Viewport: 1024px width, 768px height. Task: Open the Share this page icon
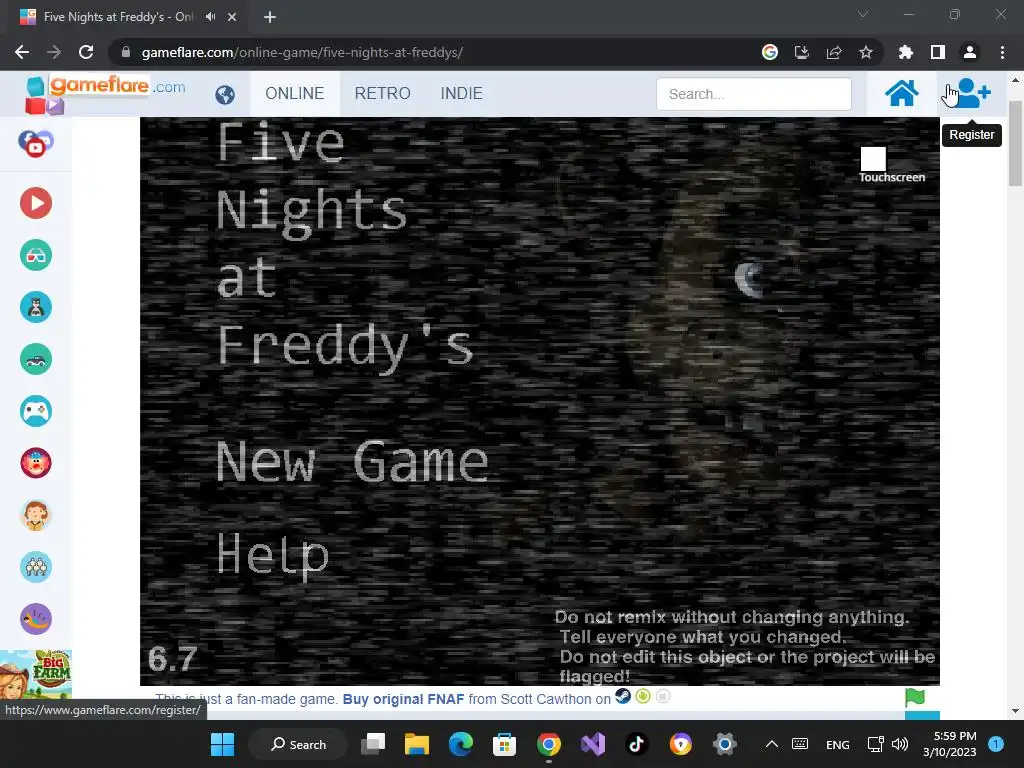tap(834, 52)
